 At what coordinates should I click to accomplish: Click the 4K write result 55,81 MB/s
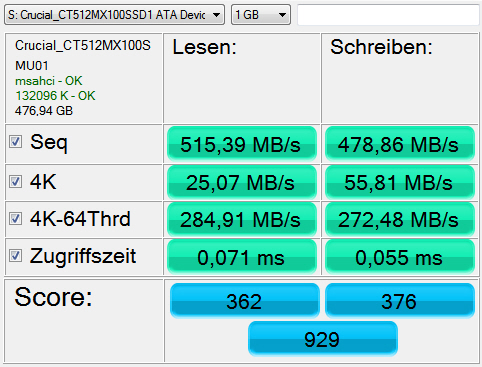click(400, 182)
